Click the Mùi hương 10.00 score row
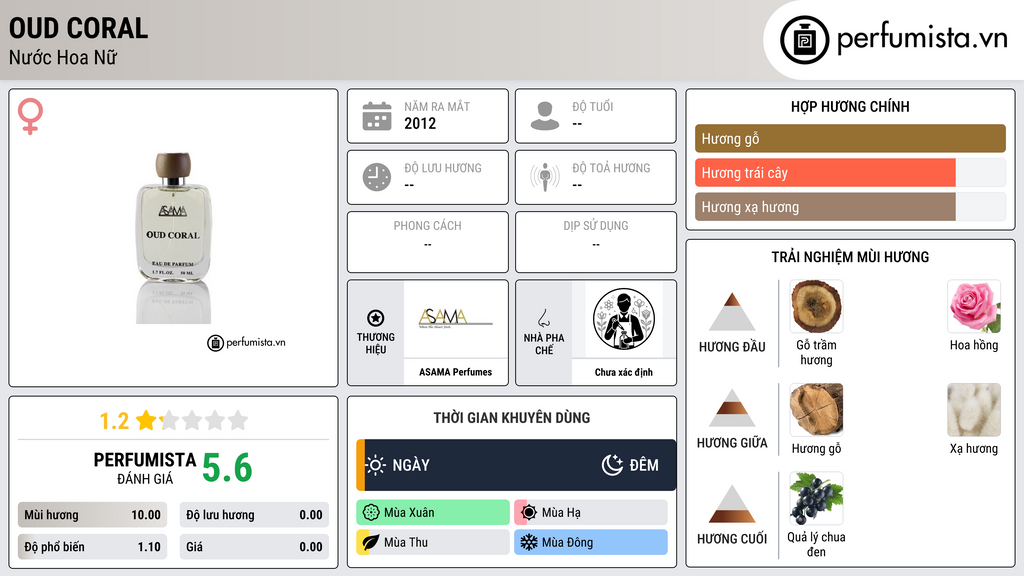1024x576 pixels. tap(93, 515)
